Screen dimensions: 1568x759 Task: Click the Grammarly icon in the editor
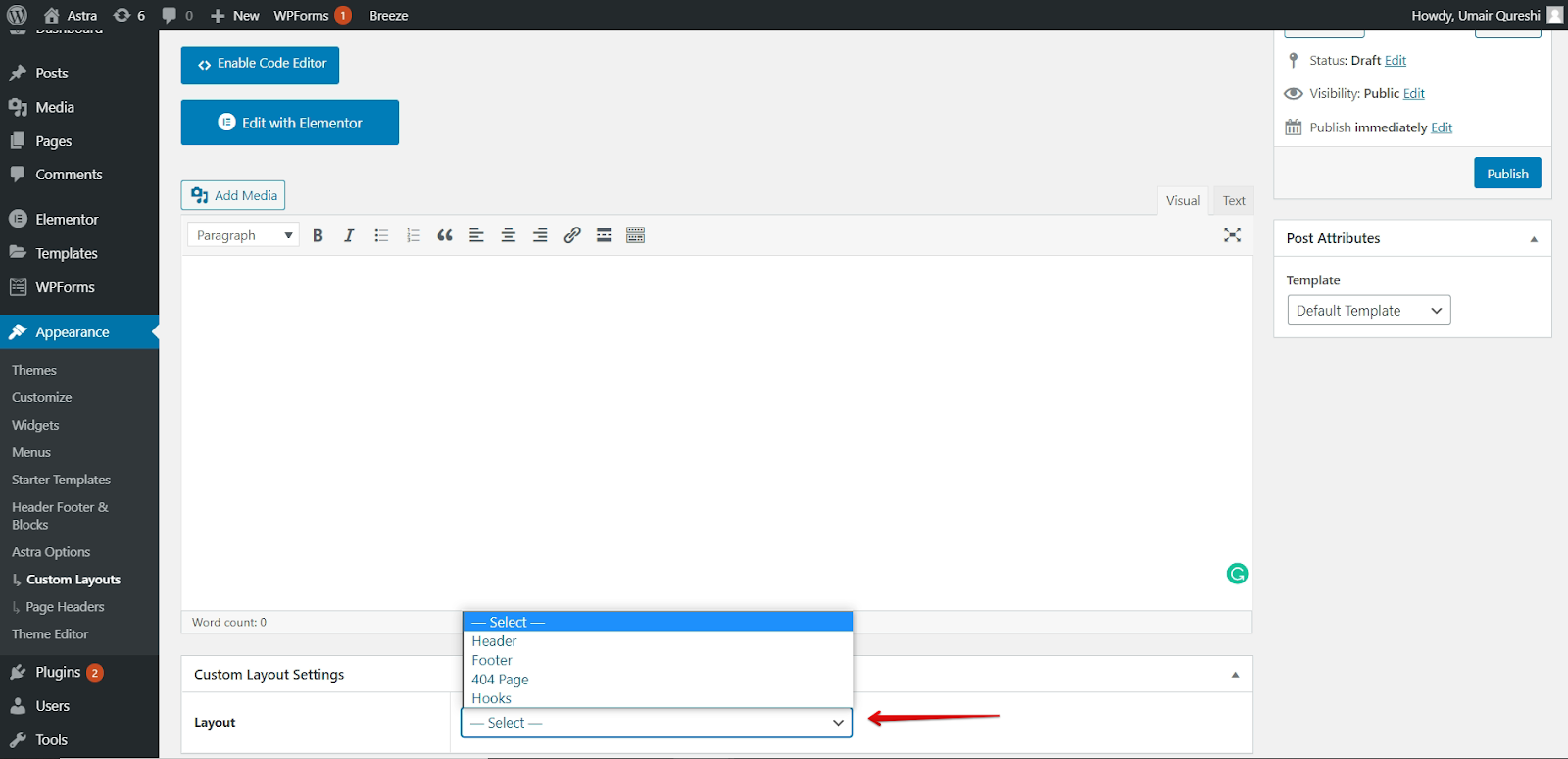point(1237,574)
